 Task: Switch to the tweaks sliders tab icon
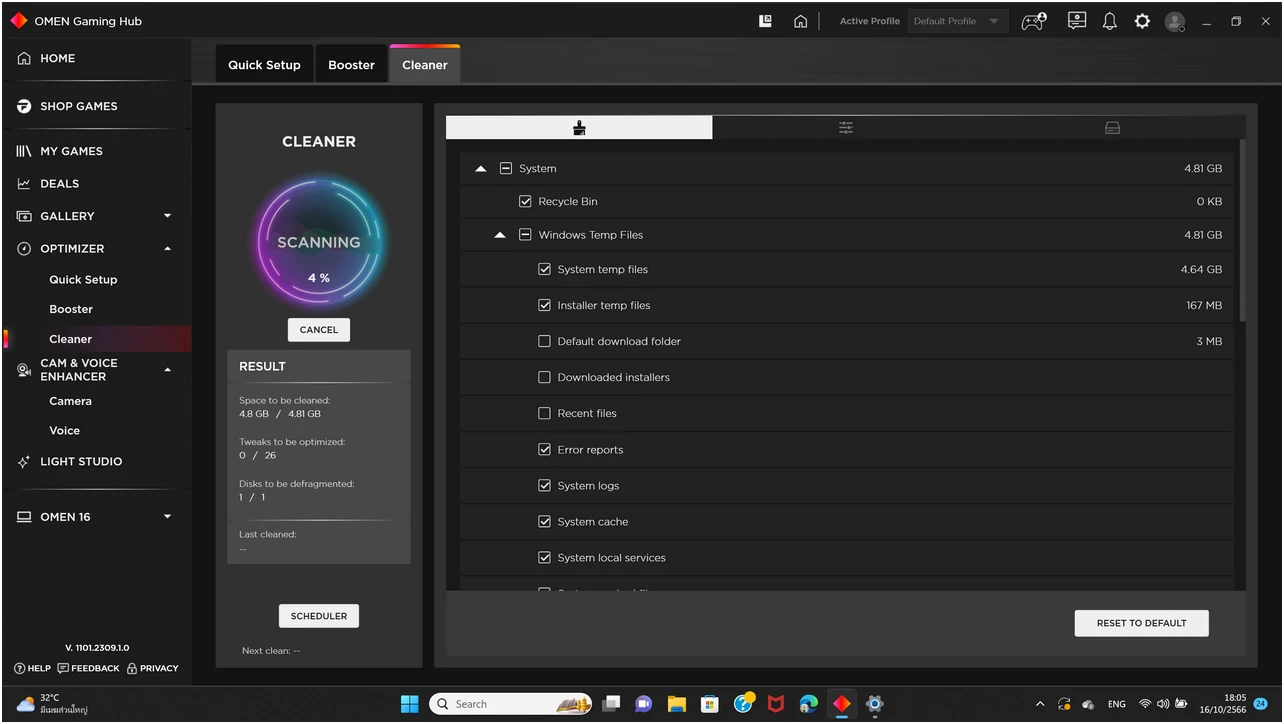click(846, 128)
